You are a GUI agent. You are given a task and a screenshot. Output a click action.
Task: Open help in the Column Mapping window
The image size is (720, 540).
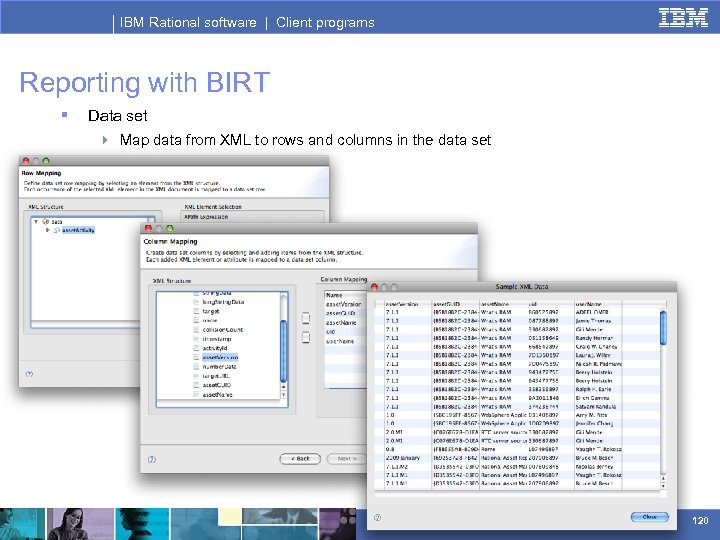click(x=152, y=459)
